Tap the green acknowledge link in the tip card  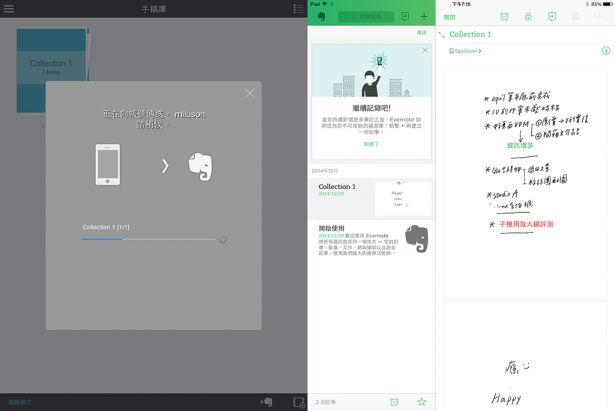point(371,144)
